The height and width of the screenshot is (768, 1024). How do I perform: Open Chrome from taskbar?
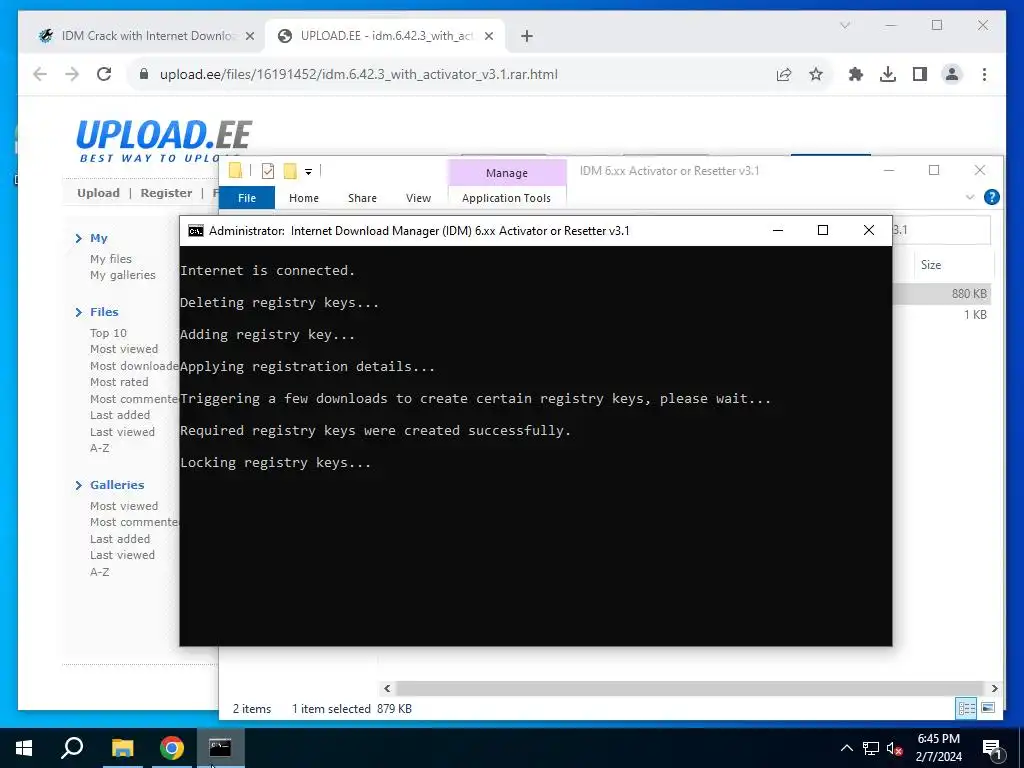click(172, 748)
